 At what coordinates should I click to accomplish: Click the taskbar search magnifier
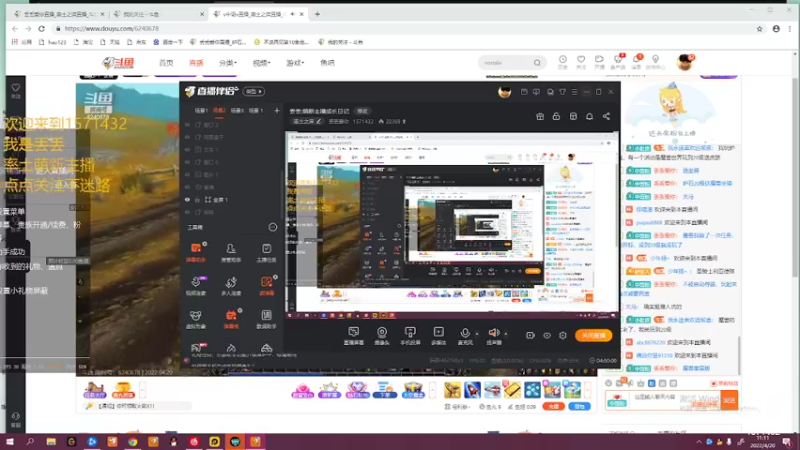(x=30, y=442)
